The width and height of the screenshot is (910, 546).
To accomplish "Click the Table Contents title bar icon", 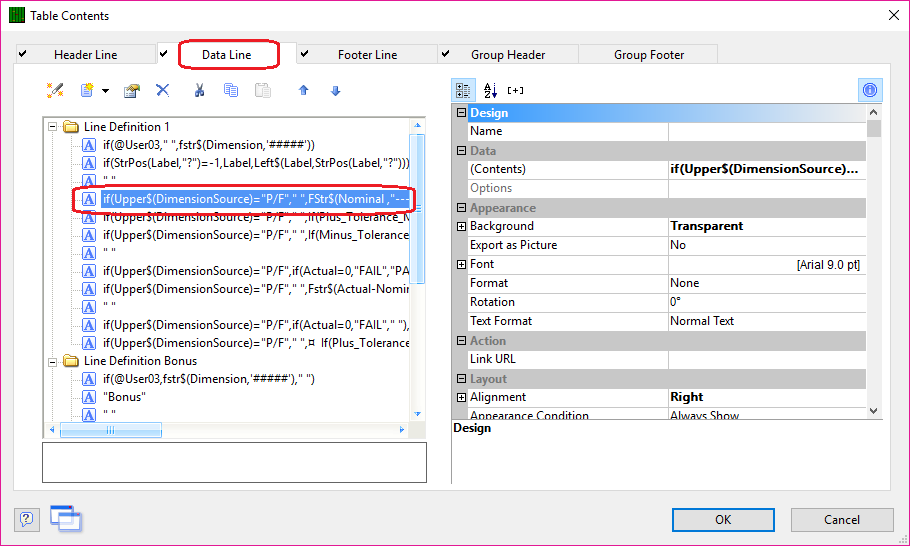I will (x=17, y=15).
